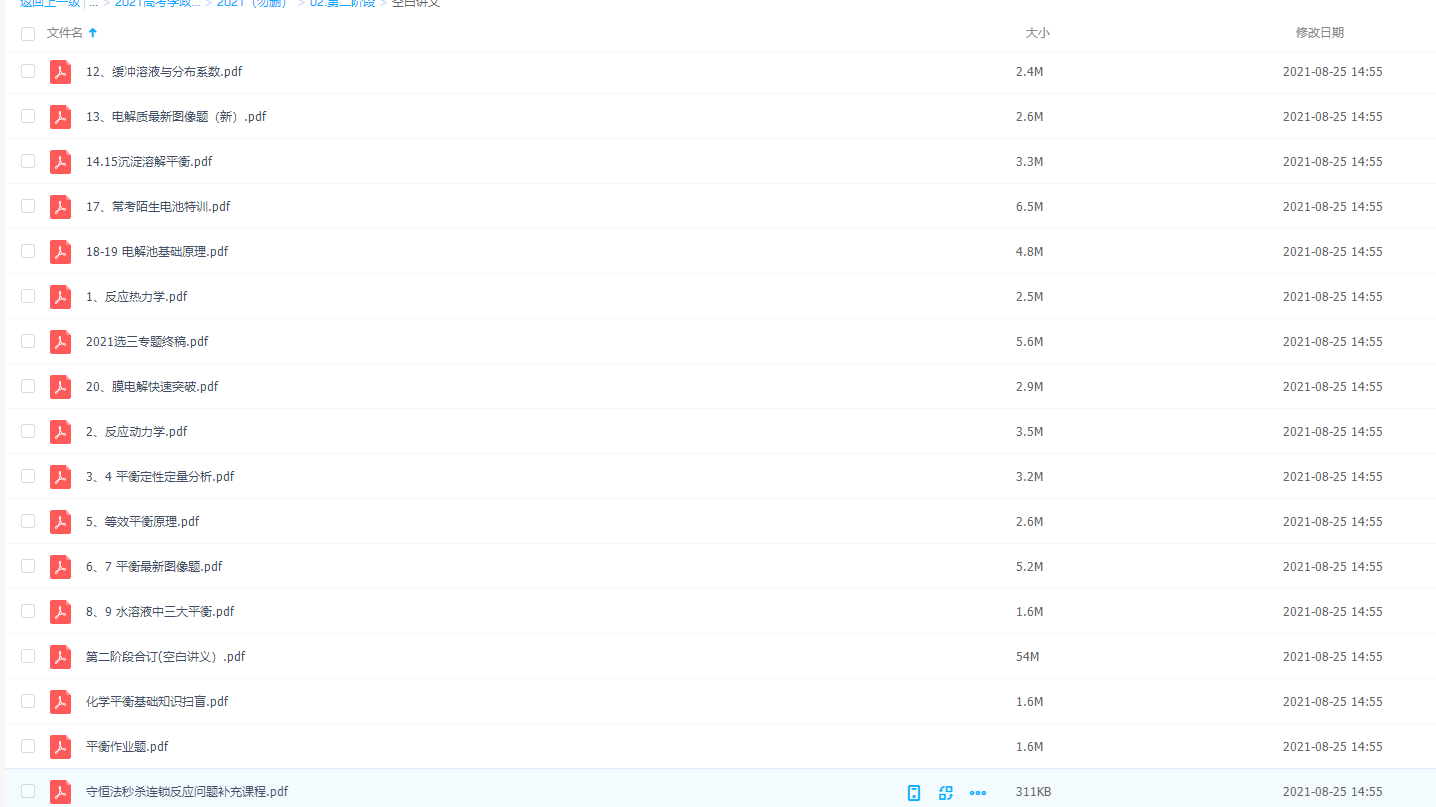Click the PDF icon of 第二阶段合订(空白讲义).pdf
1436x807 pixels.
point(60,657)
